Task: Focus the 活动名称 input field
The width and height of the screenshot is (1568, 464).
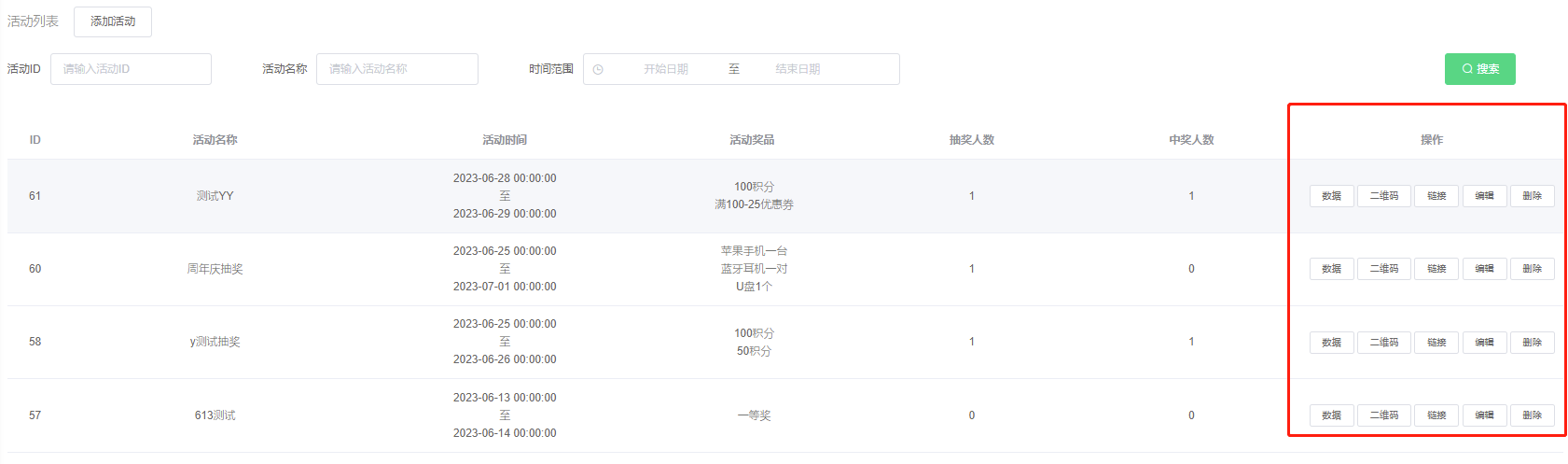Action: point(396,69)
